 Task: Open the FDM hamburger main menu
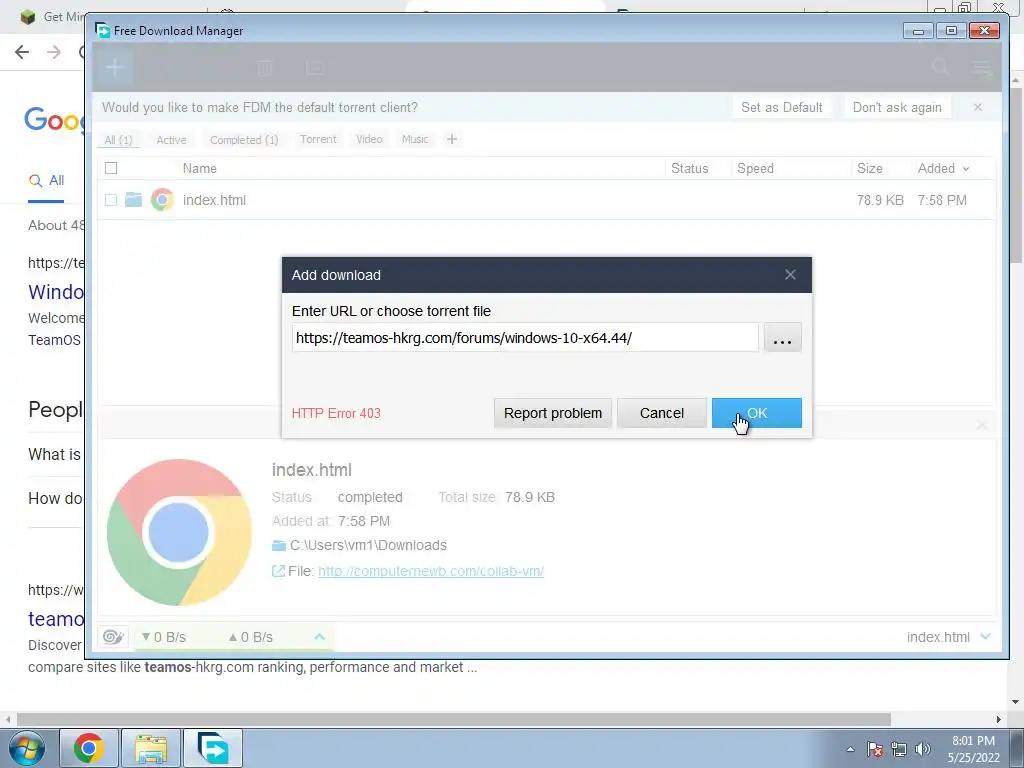pyautogui.click(x=982, y=67)
